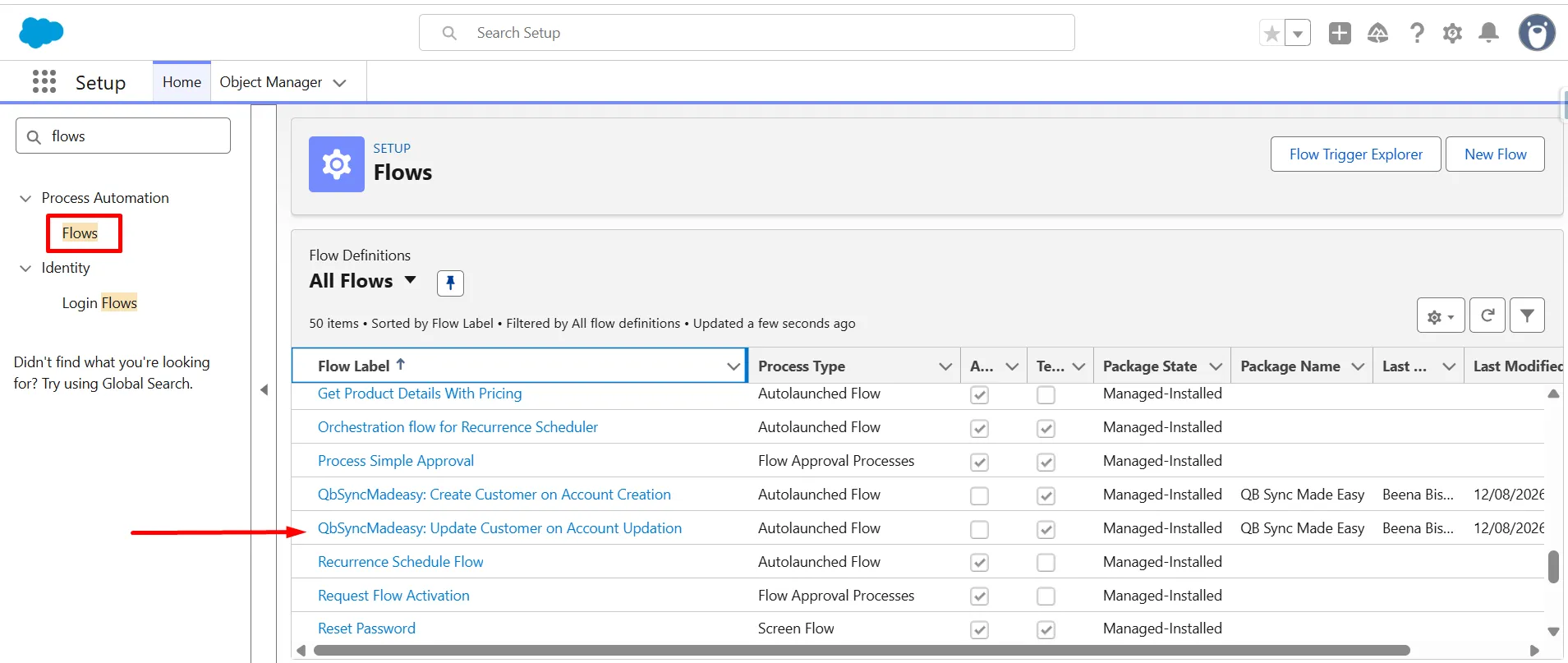Screen dimensions: 1568x663
Task: Open the All Flows list view dropdown
Action: pos(410,280)
